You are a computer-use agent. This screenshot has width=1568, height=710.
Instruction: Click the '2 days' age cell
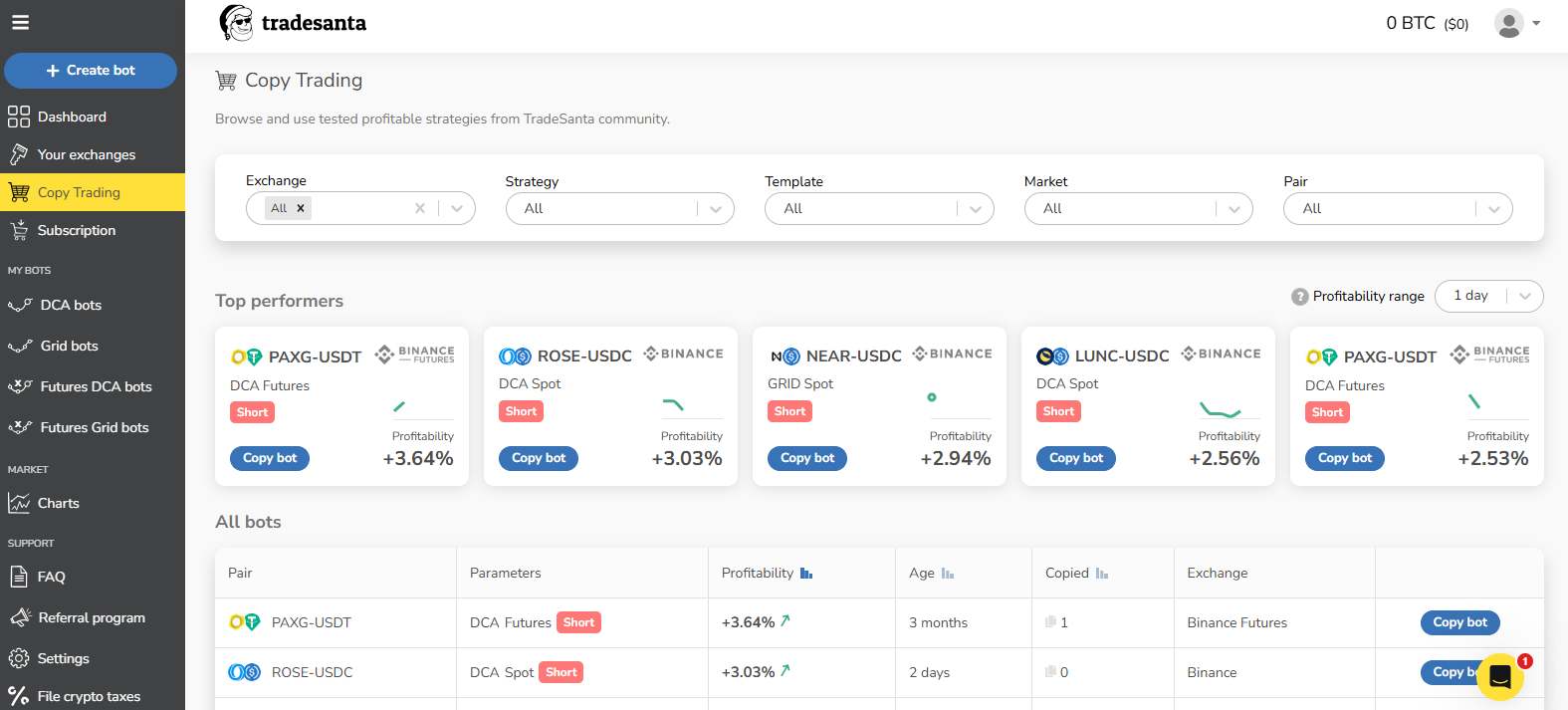pyautogui.click(x=929, y=672)
